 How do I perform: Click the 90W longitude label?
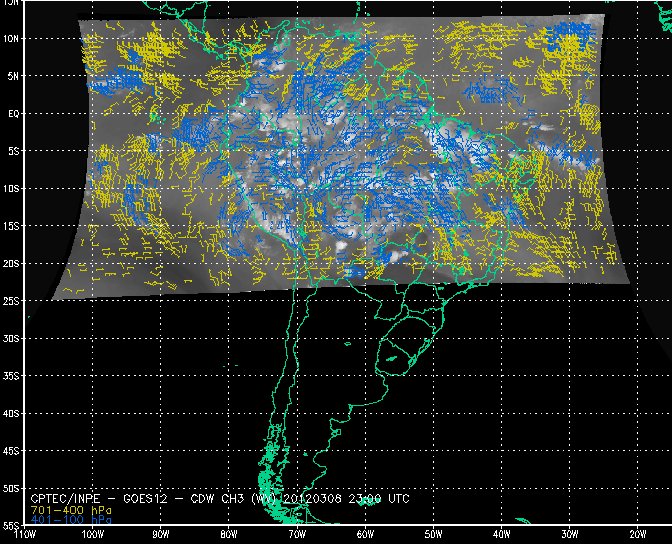(x=161, y=535)
